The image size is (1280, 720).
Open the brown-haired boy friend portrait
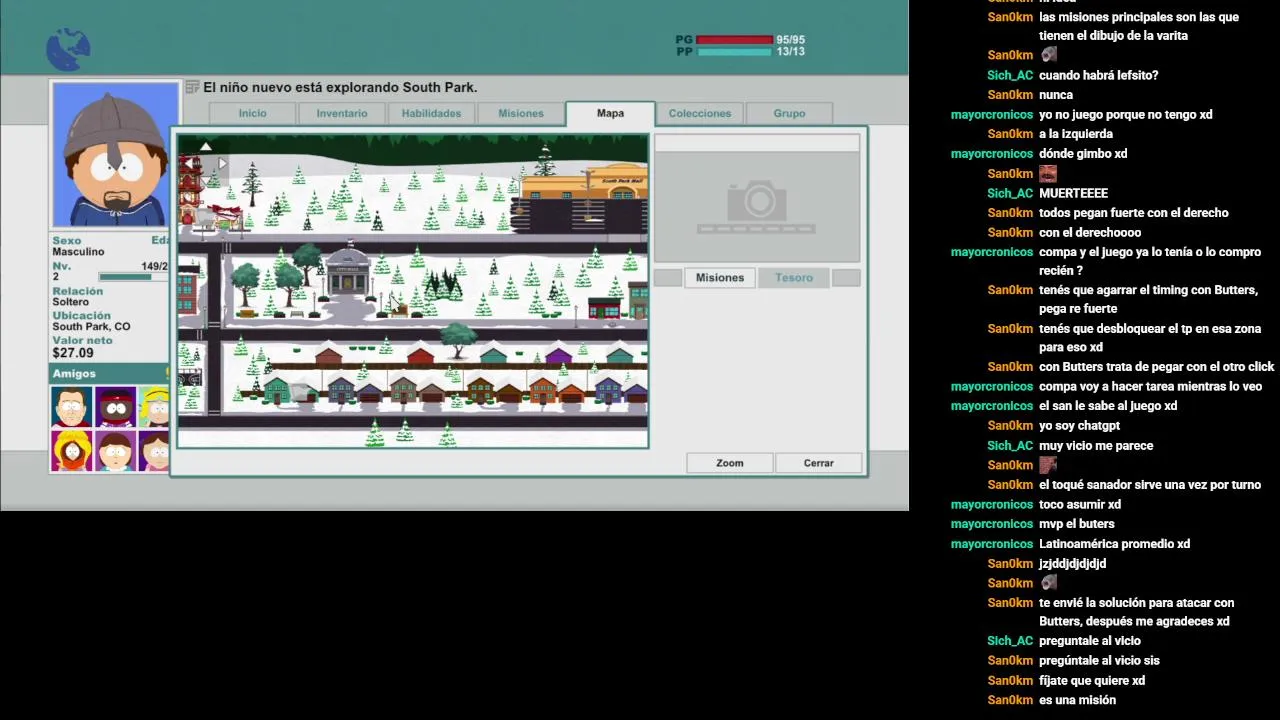116,451
